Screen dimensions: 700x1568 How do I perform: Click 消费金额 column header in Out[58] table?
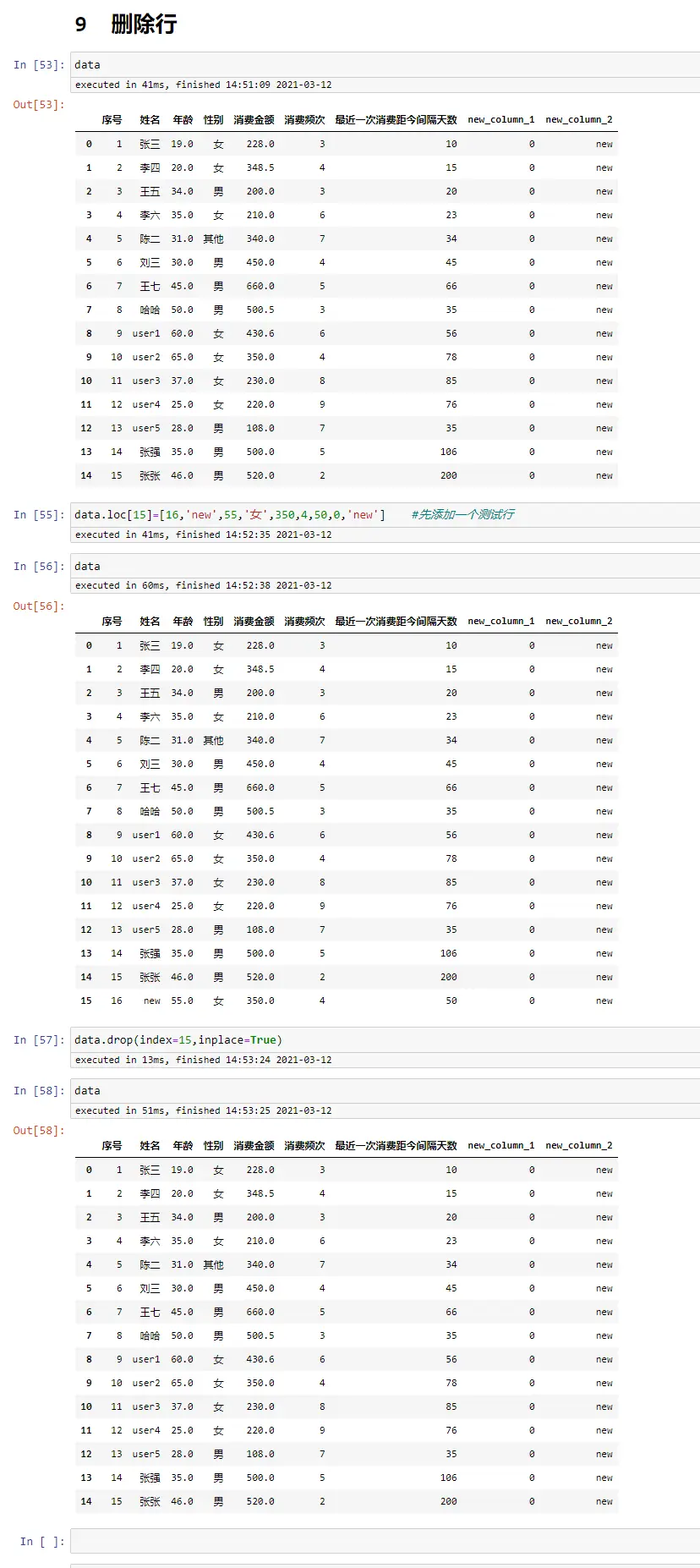point(254,1146)
